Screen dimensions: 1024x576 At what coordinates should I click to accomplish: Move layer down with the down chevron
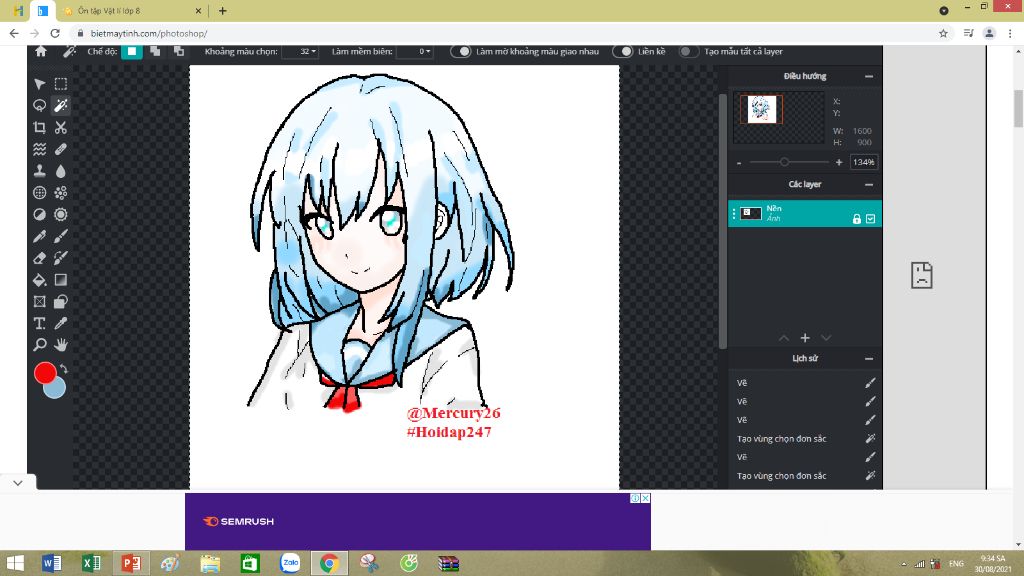point(826,338)
